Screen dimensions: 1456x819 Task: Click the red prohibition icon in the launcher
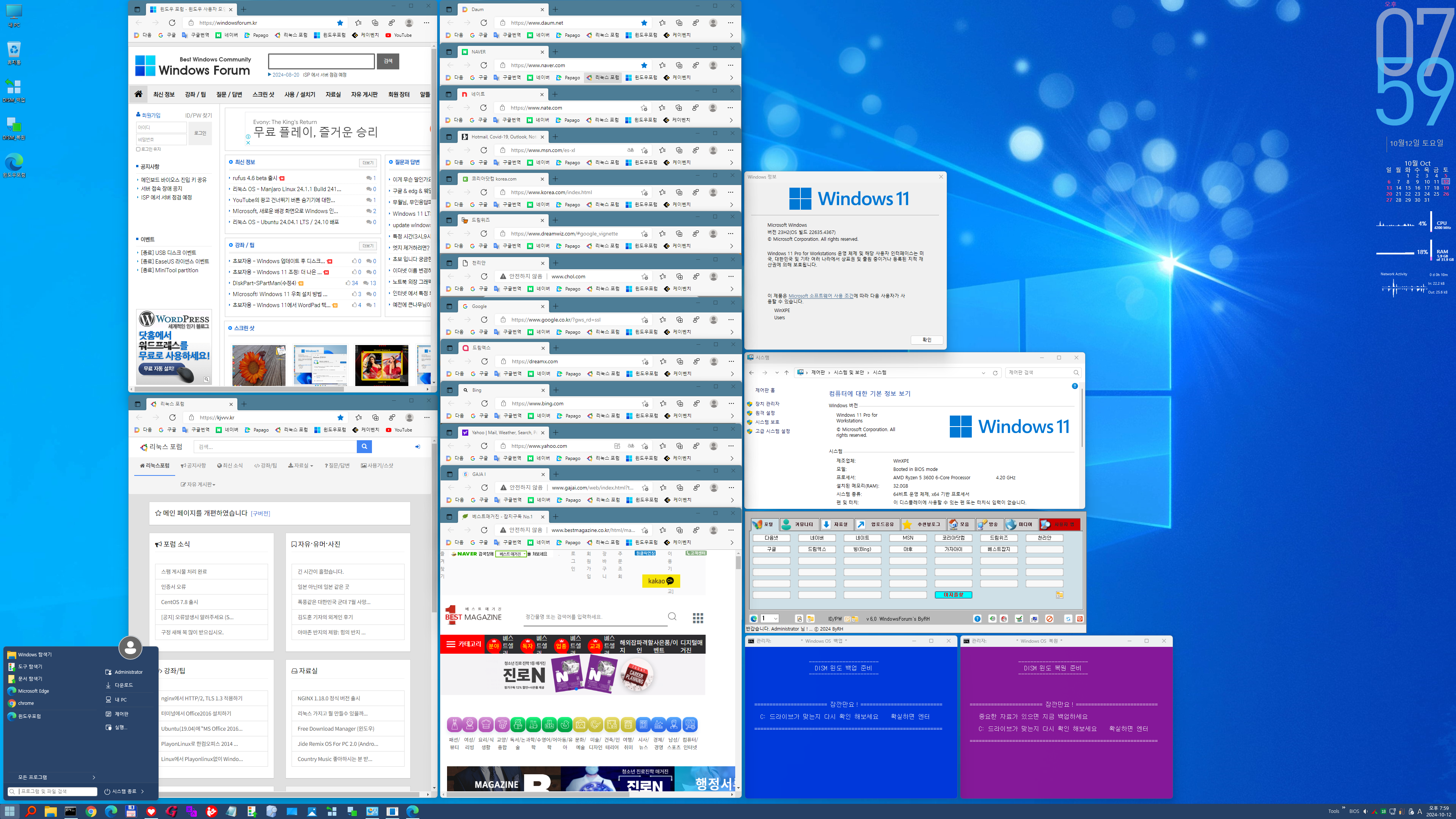[x=1050, y=618]
